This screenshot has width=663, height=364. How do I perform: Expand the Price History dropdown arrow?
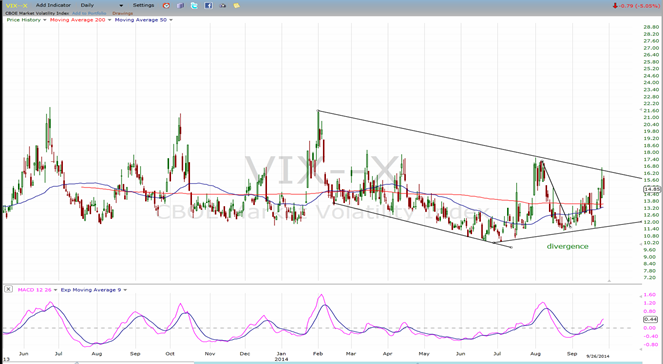(x=44, y=20)
